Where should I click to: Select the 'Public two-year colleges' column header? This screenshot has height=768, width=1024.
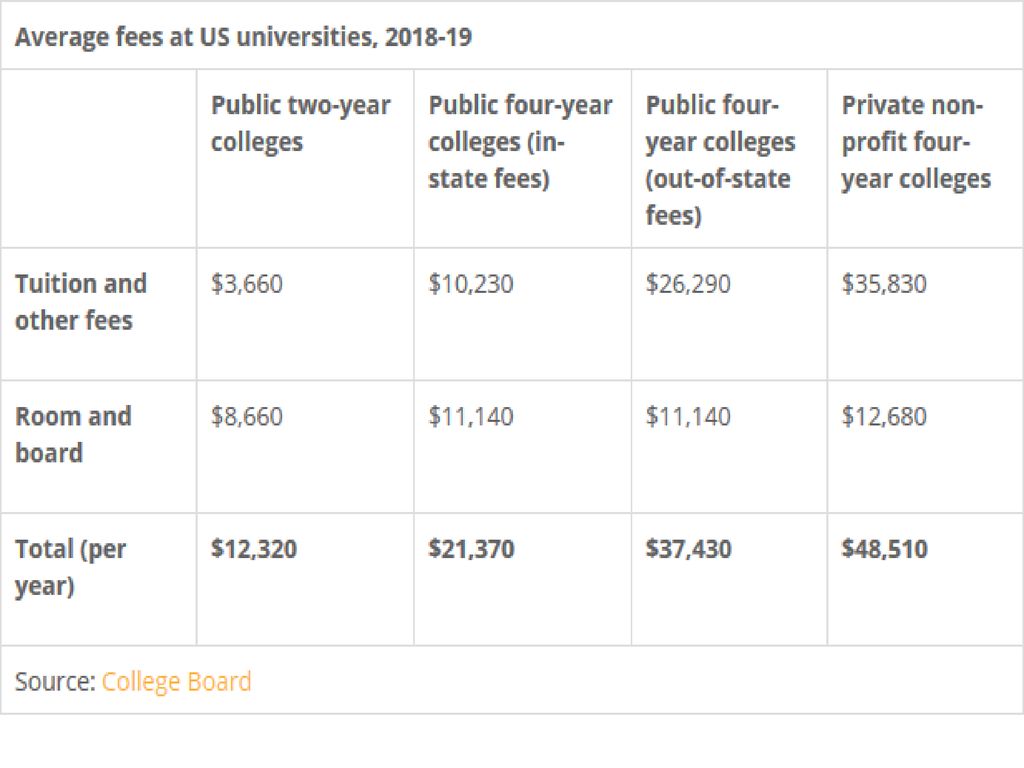[300, 124]
